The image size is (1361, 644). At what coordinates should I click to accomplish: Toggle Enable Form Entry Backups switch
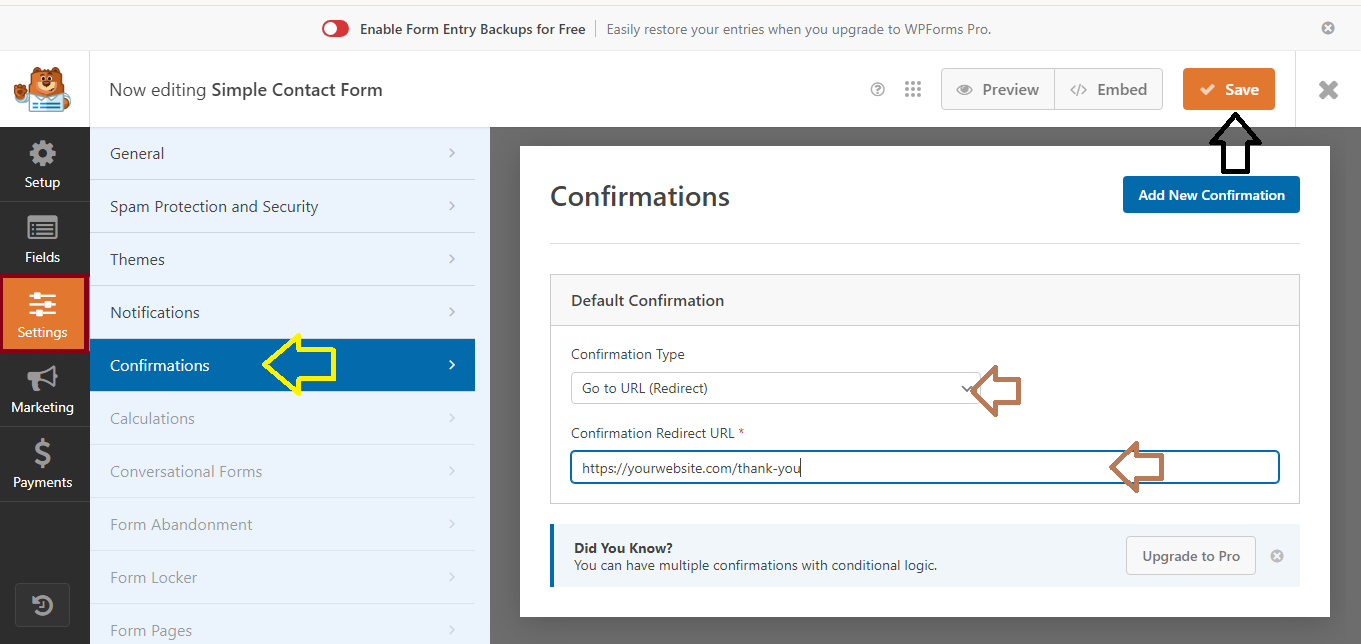pos(335,29)
